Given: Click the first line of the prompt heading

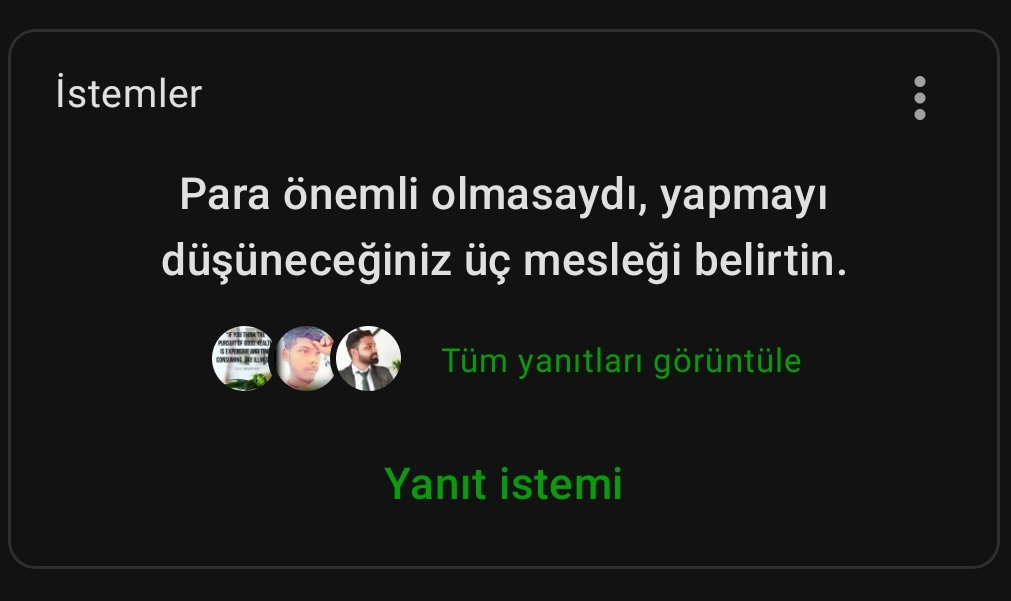Looking at the screenshot, I should point(504,195).
